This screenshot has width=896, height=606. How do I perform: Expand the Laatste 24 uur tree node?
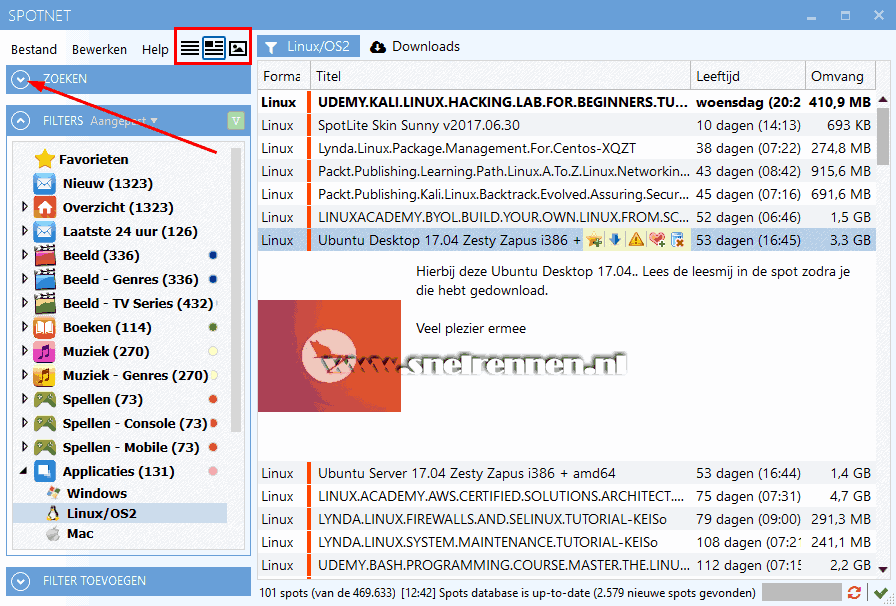click(x=25, y=230)
